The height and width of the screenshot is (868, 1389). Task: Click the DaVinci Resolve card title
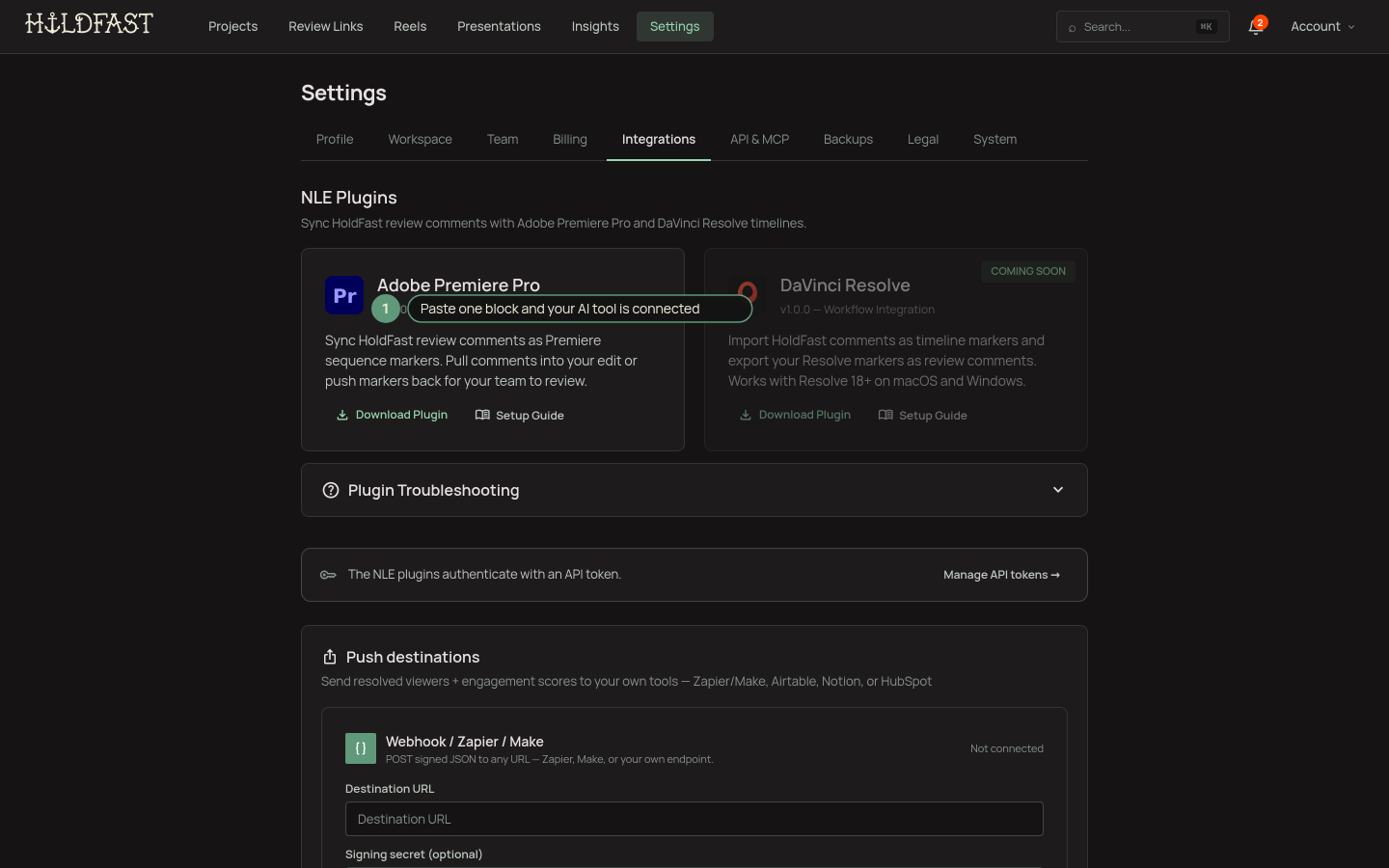tap(845, 285)
